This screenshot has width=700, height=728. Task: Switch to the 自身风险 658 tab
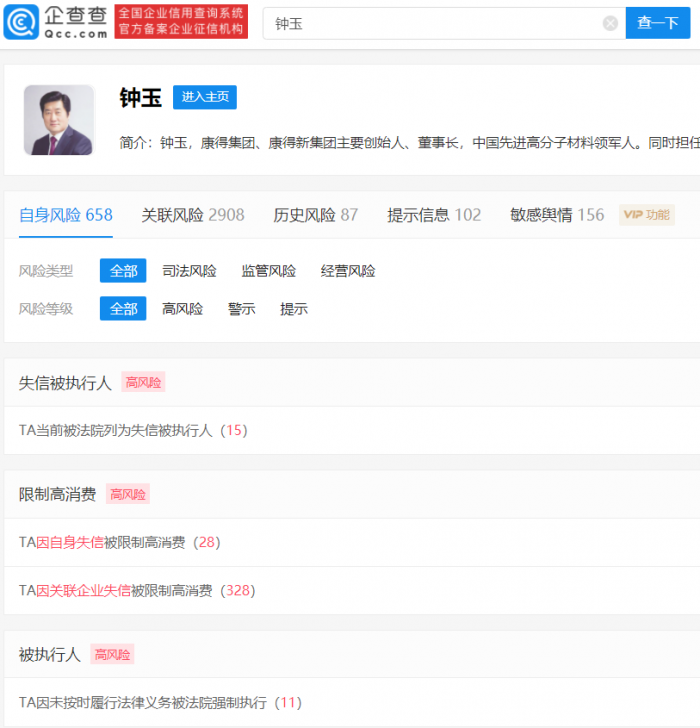click(66, 215)
